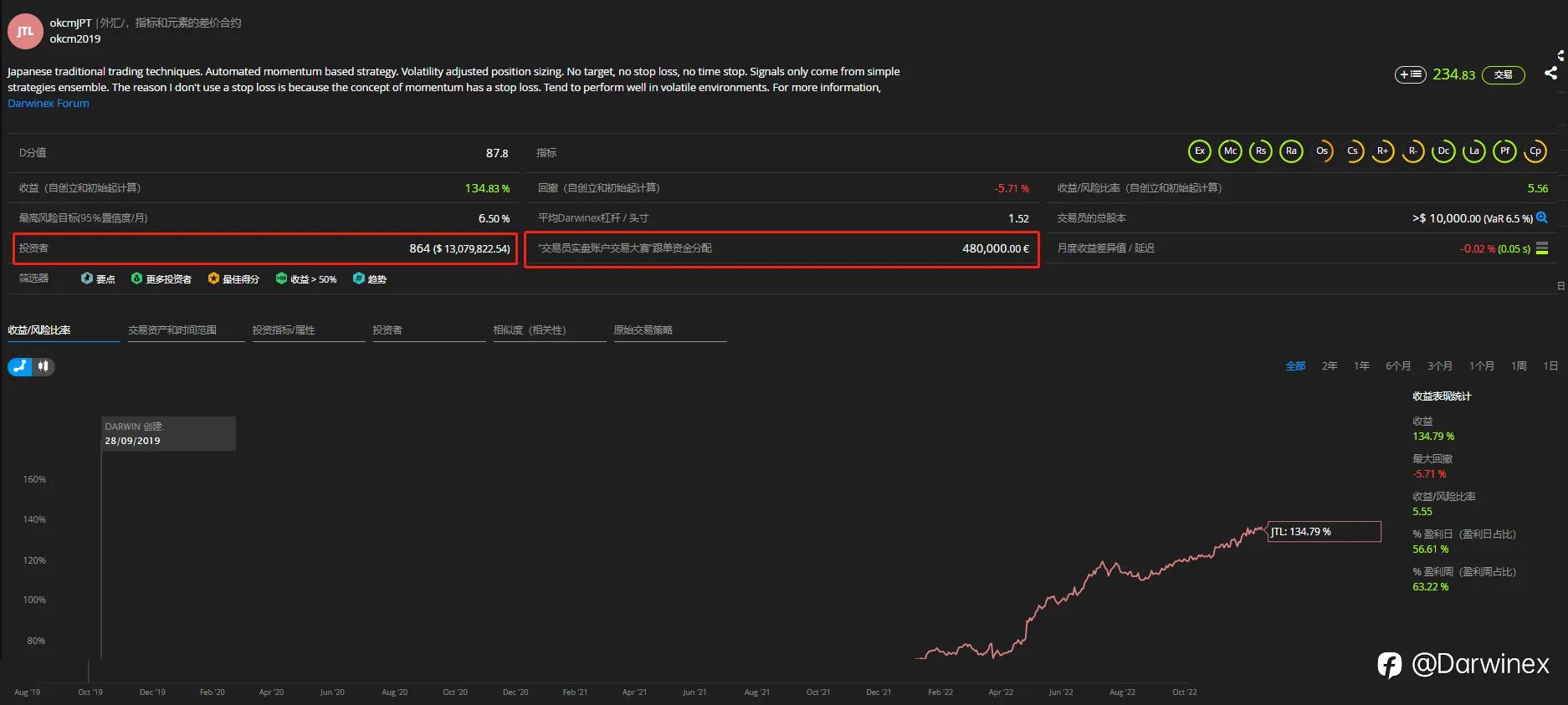
Task: Click the magnifier icon beside trader equity
Action: [1542, 217]
